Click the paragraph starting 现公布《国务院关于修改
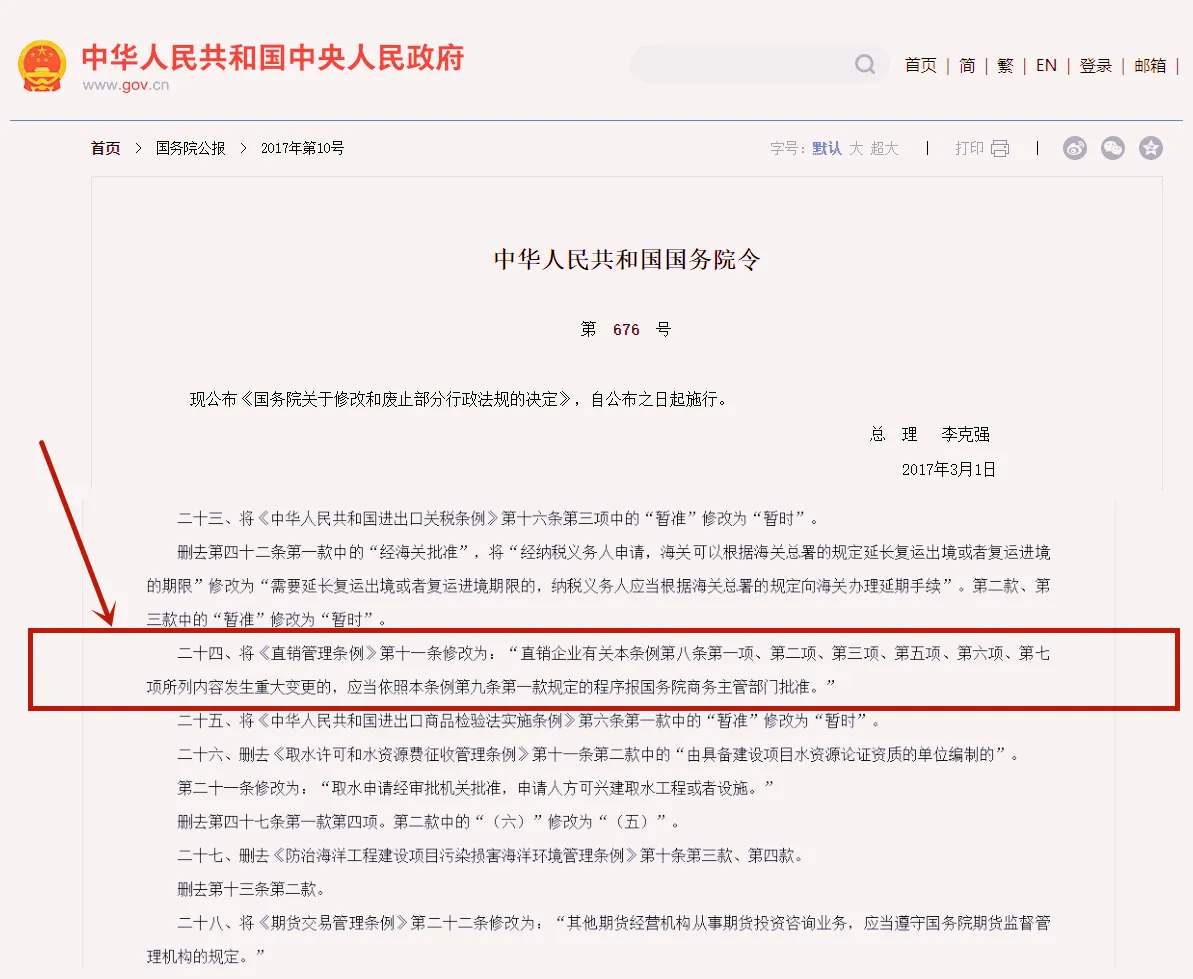The height and width of the screenshot is (979, 1193). [460, 399]
